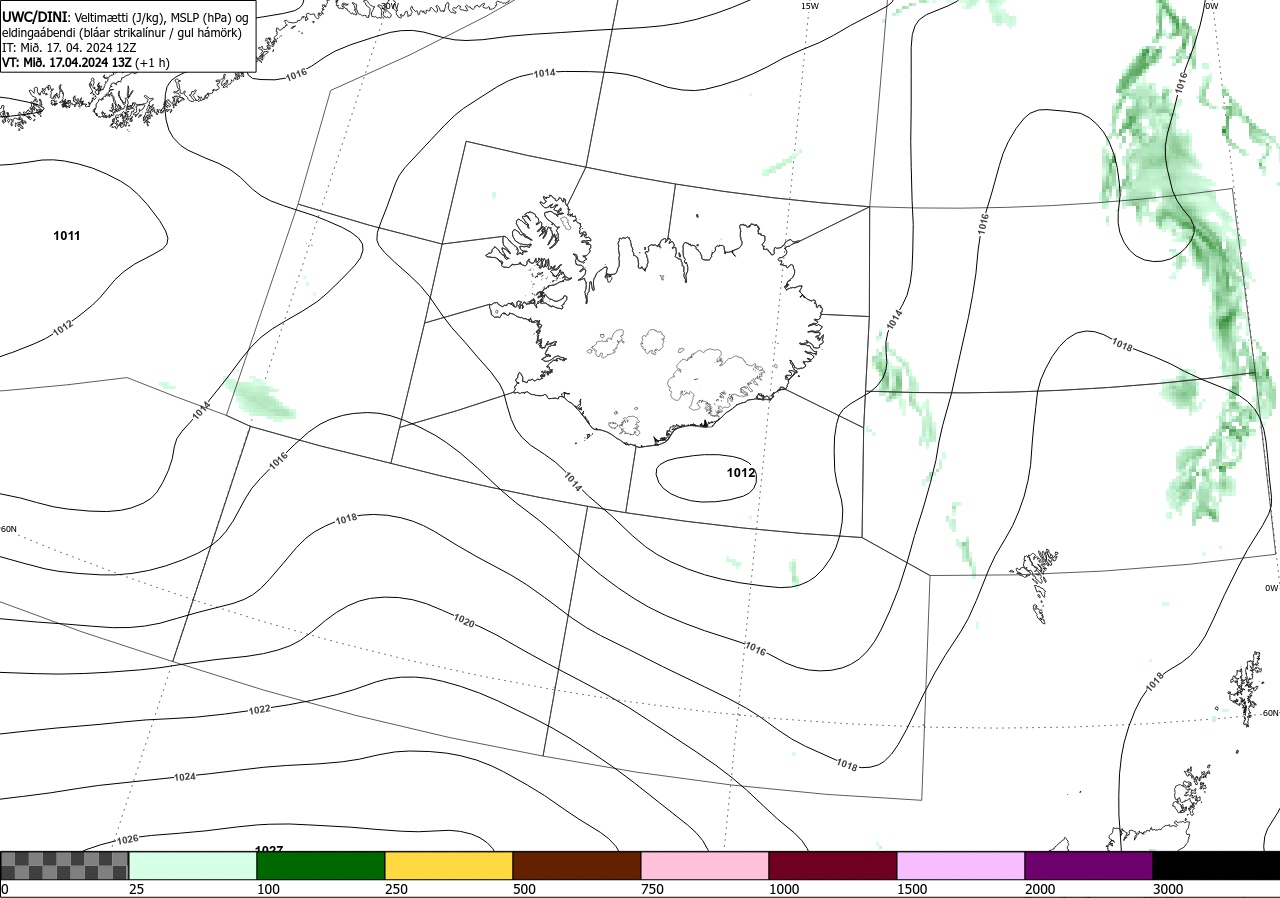Click the legend value 25

[136, 889]
